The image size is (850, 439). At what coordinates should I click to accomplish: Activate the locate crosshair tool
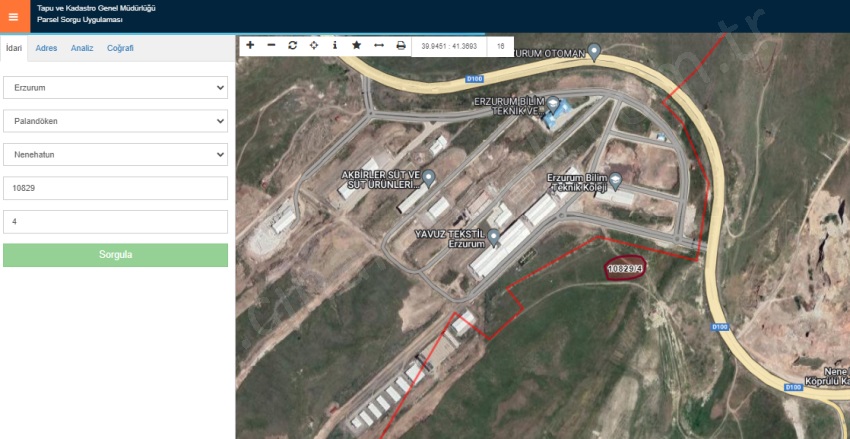coord(314,46)
